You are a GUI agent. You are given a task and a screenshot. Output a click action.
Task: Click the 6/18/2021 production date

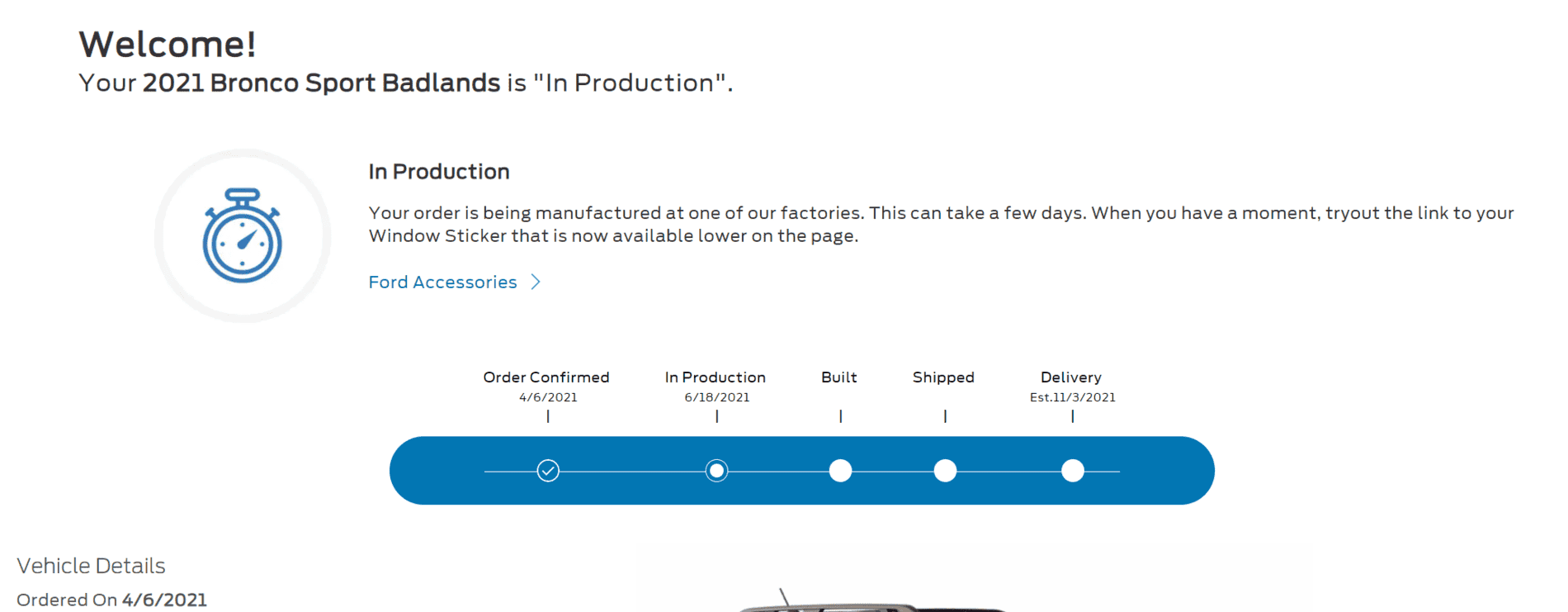[x=717, y=397]
